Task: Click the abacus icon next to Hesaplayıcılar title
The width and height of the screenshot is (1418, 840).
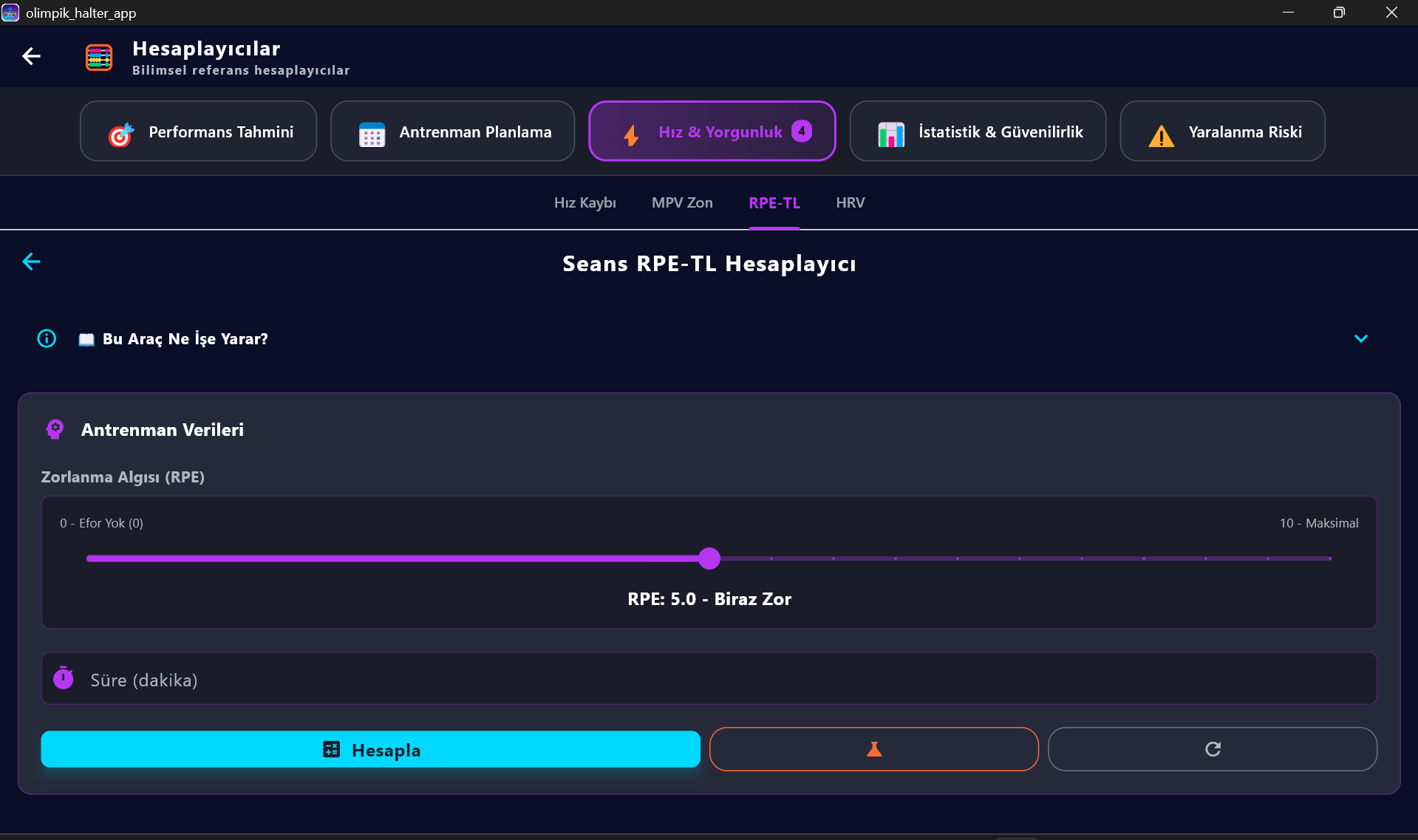Action: pos(98,57)
